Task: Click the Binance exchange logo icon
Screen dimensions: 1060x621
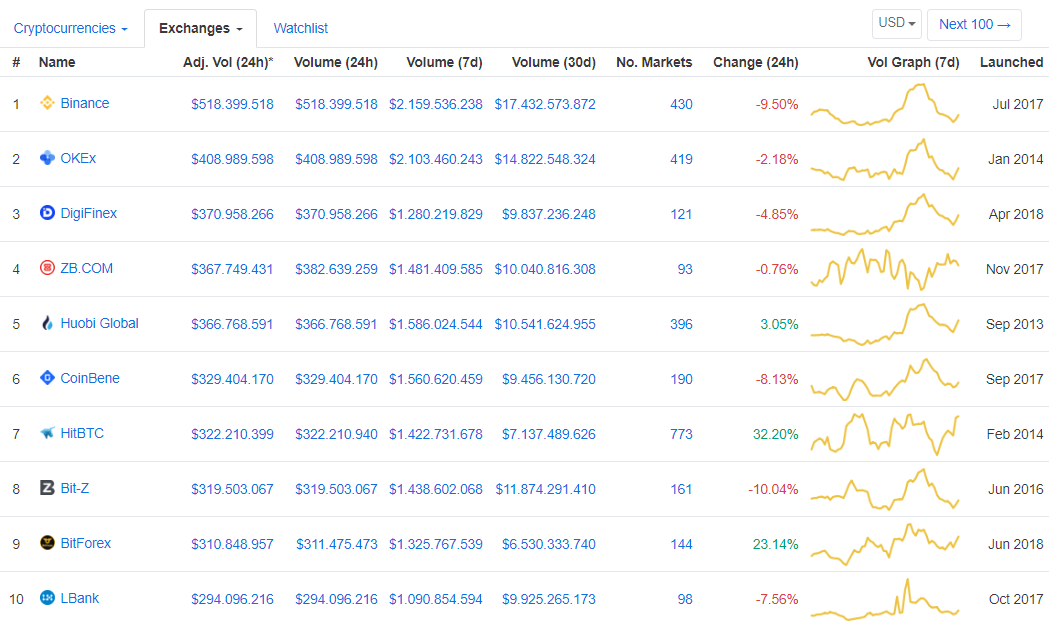Action: point(47,103)
